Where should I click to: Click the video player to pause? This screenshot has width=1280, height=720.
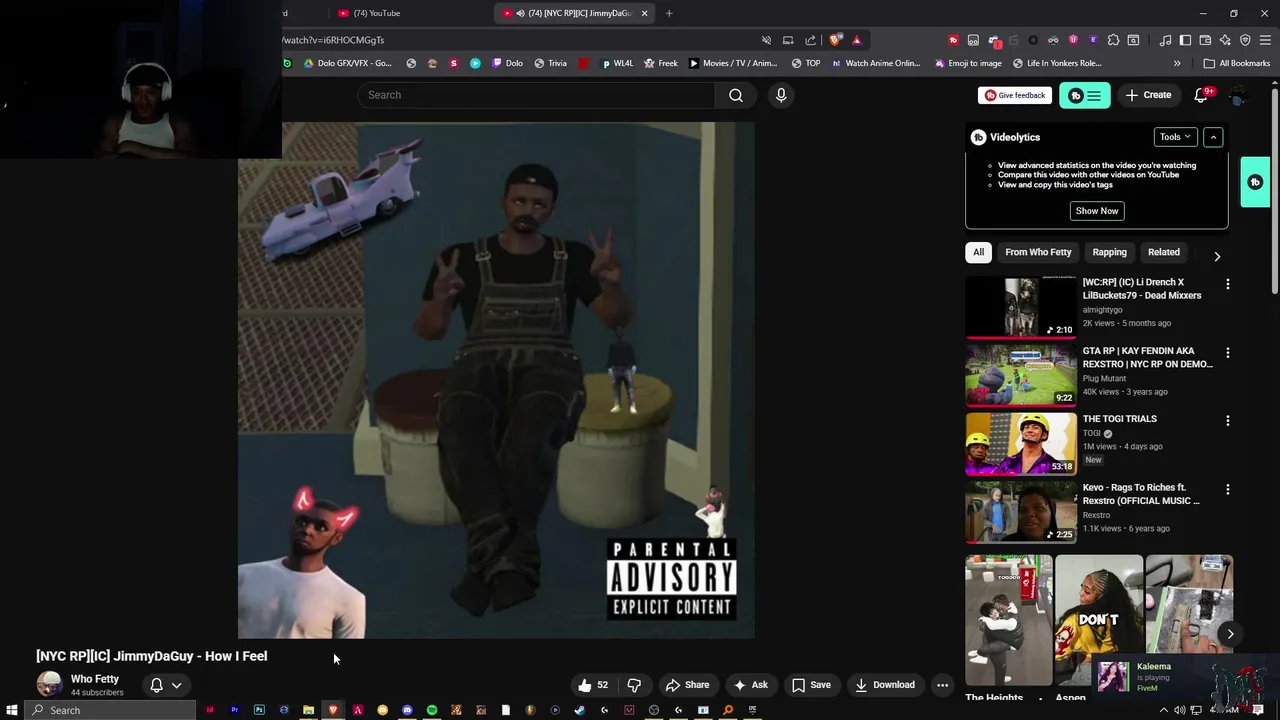tap(496, 380)
